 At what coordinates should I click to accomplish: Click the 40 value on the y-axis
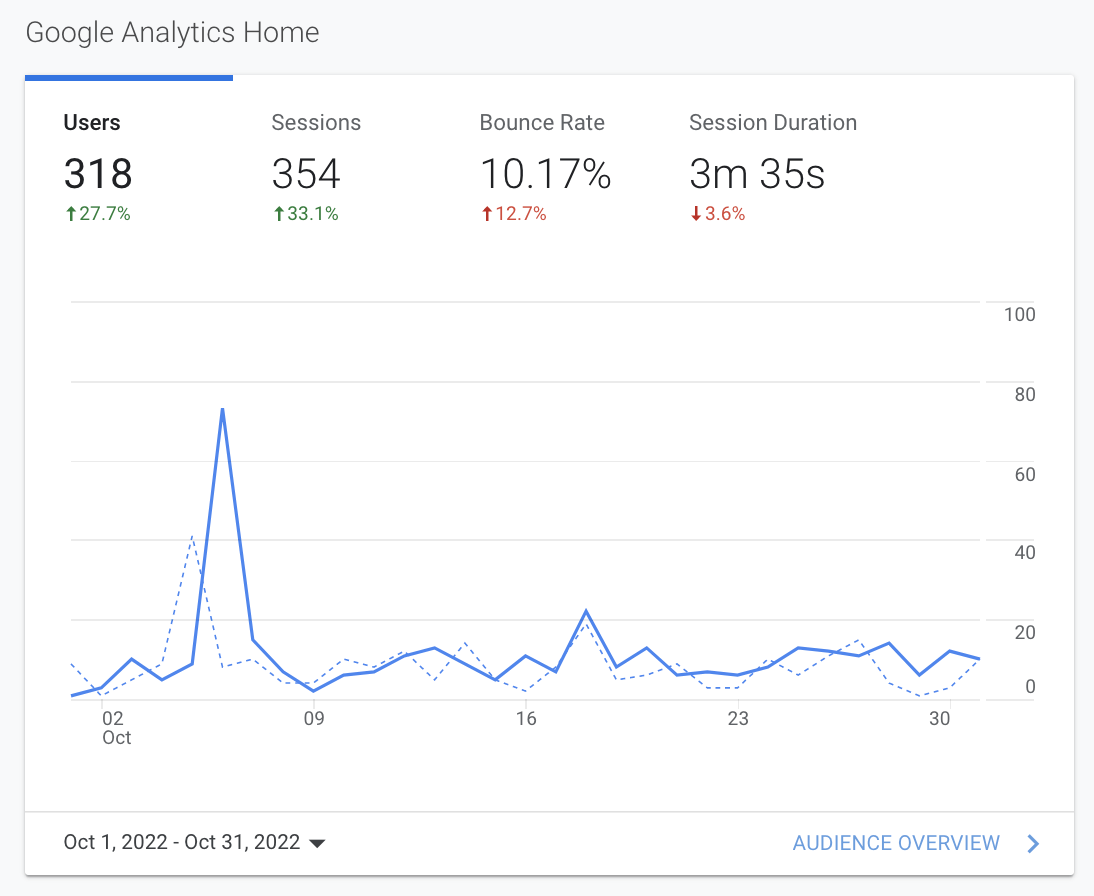tap(1025, 553)
